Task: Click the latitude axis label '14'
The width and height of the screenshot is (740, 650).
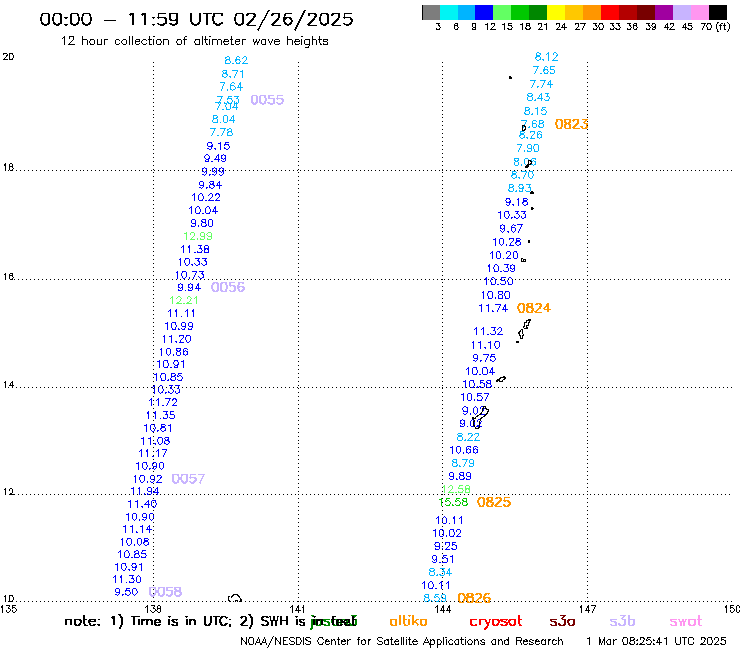Action: 8,385
